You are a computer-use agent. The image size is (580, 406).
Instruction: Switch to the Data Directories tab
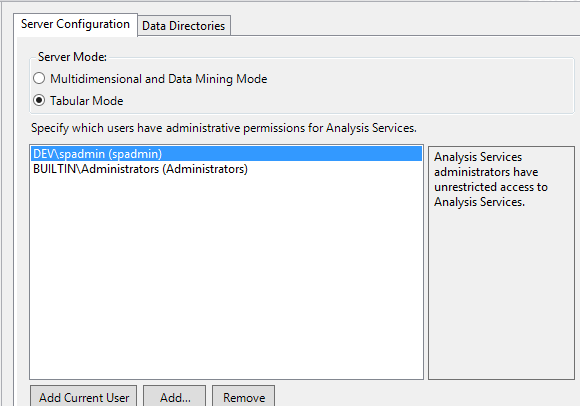coord(184,26)
